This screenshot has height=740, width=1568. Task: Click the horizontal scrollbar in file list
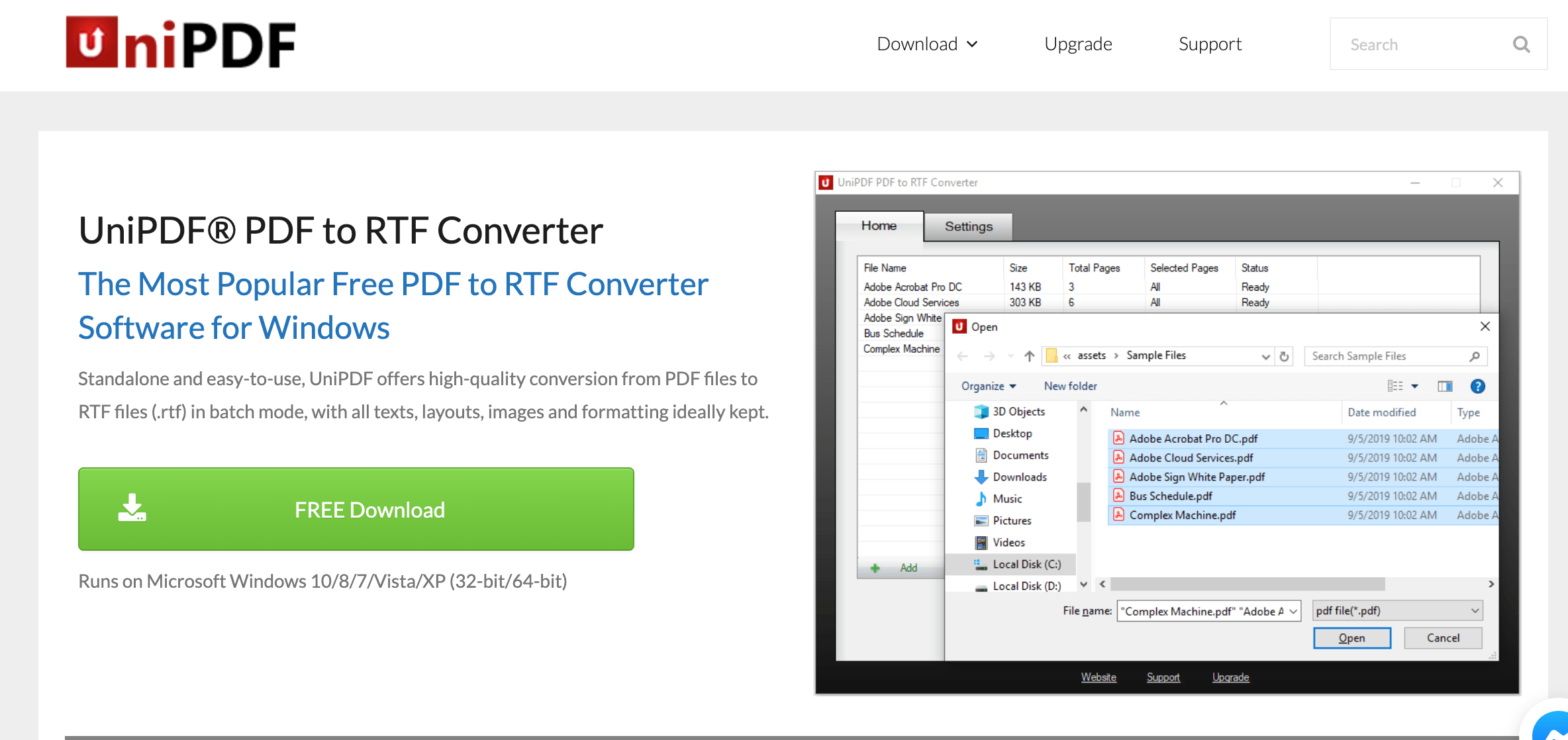[1248, 584]
